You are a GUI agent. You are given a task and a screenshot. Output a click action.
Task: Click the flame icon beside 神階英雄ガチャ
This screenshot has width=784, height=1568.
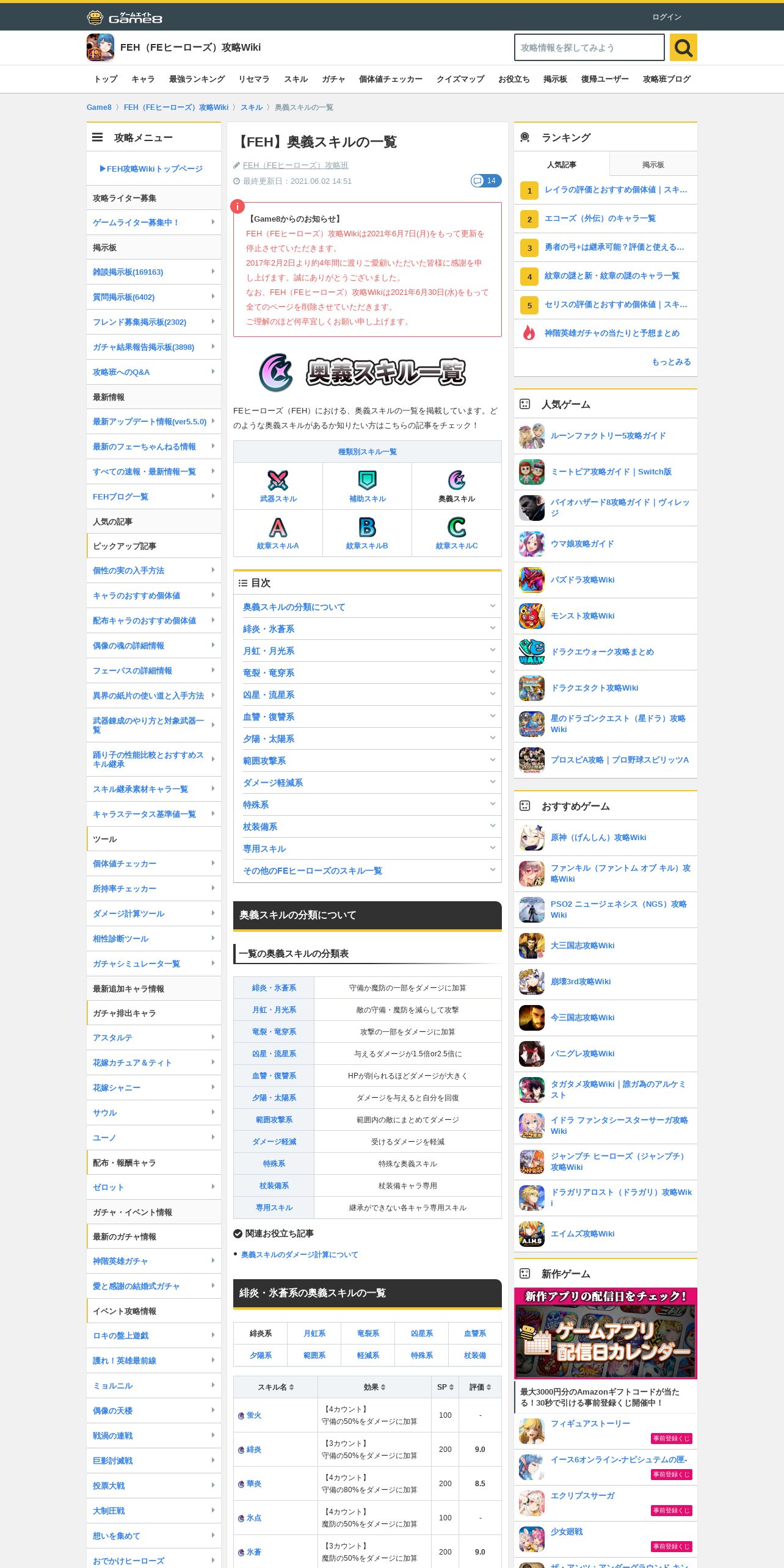[529, 333]
